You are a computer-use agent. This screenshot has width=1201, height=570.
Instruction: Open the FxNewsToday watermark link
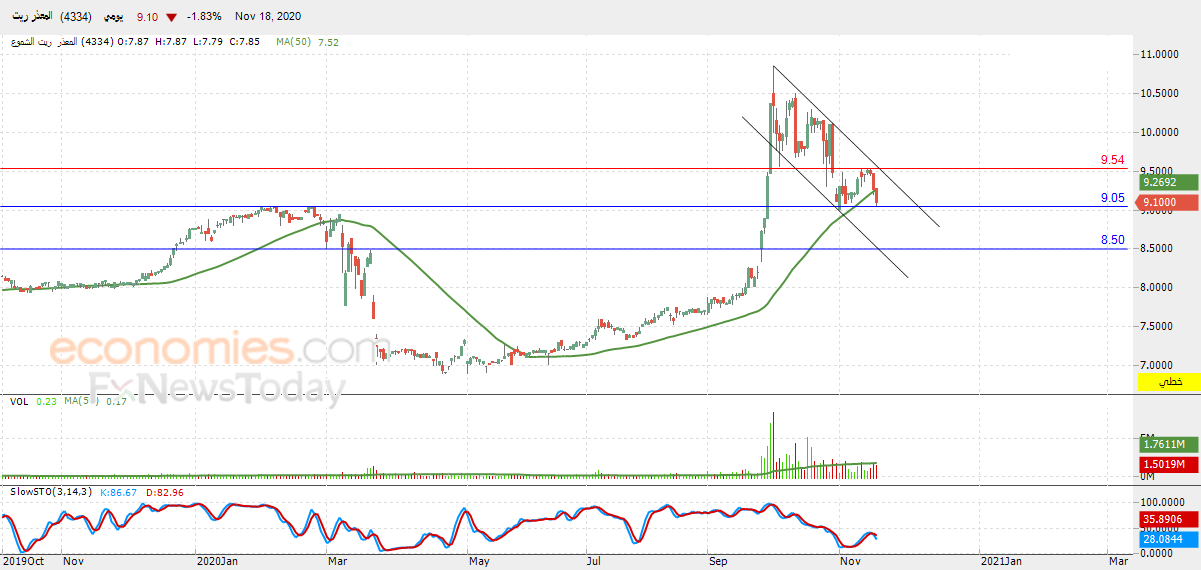217,388
